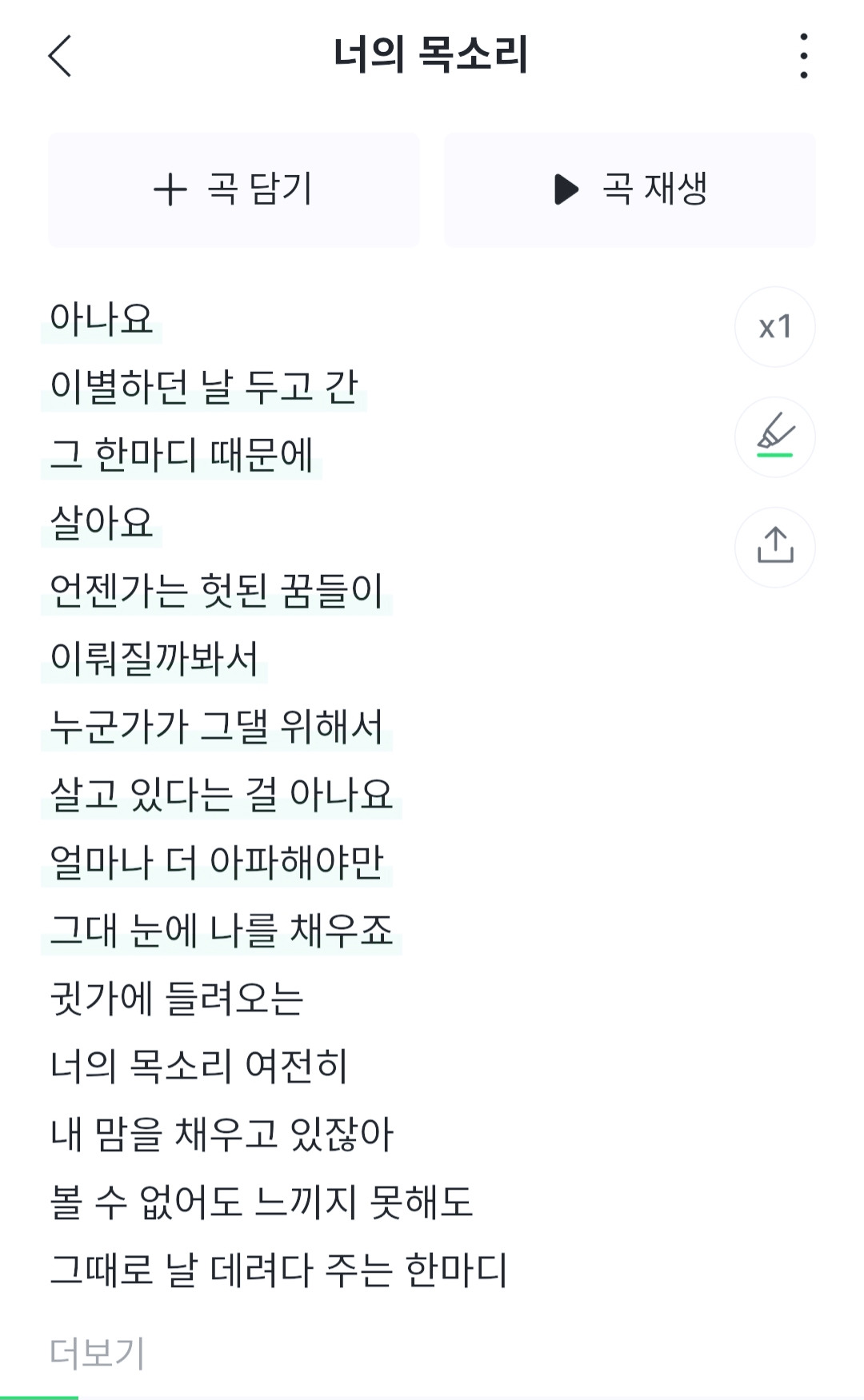Screen dimensions: 864x1400
Task: Toggle the lyrics highlighter pen tool
Action: coord(775,437)
